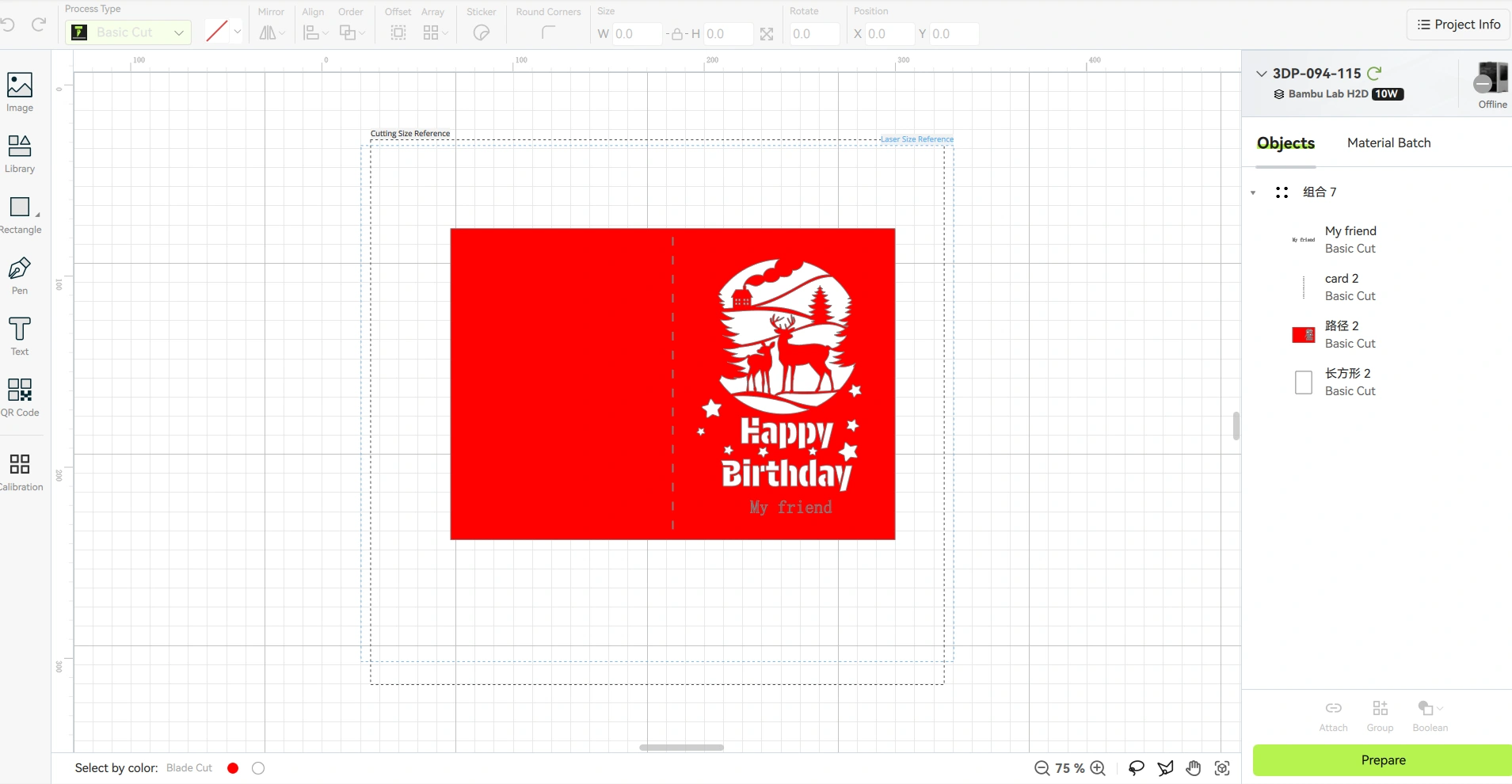Switch to the Objects tab
This screenshot has width=1512, height=784.
(1285, 143)
